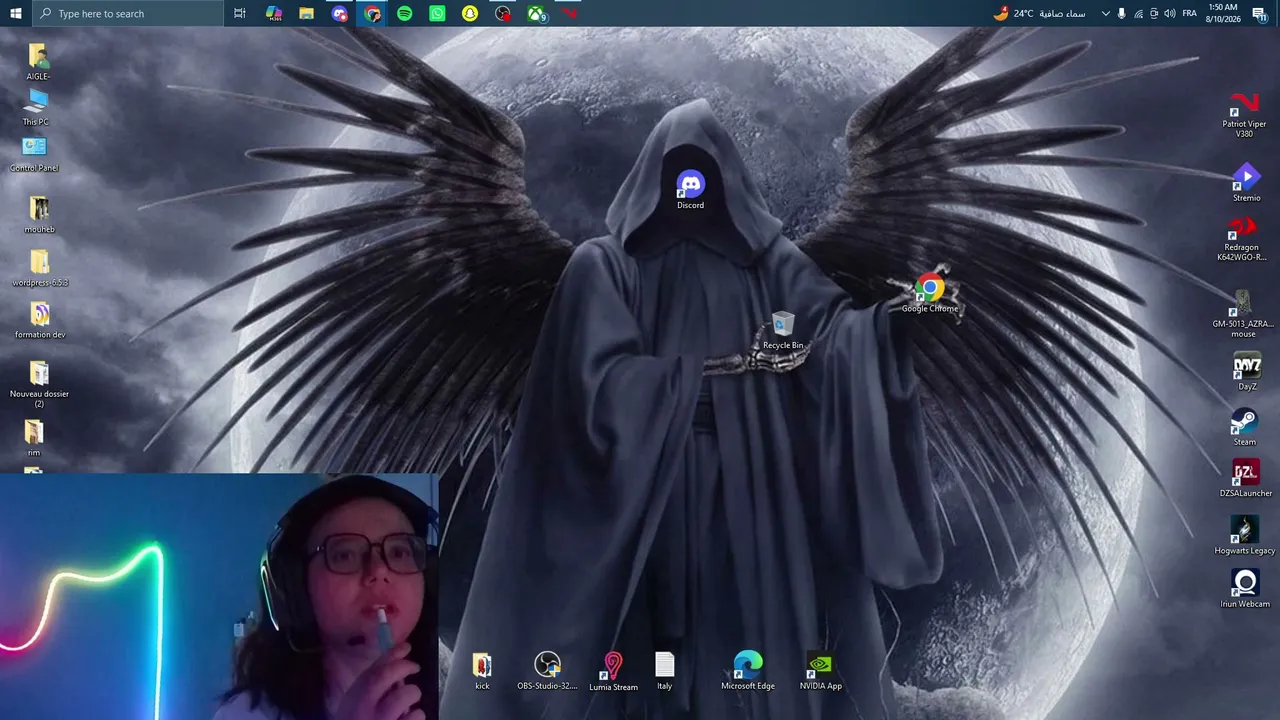
Task: Select the OBS-Studio-32 installer icon
Action: tap(547, 671)
